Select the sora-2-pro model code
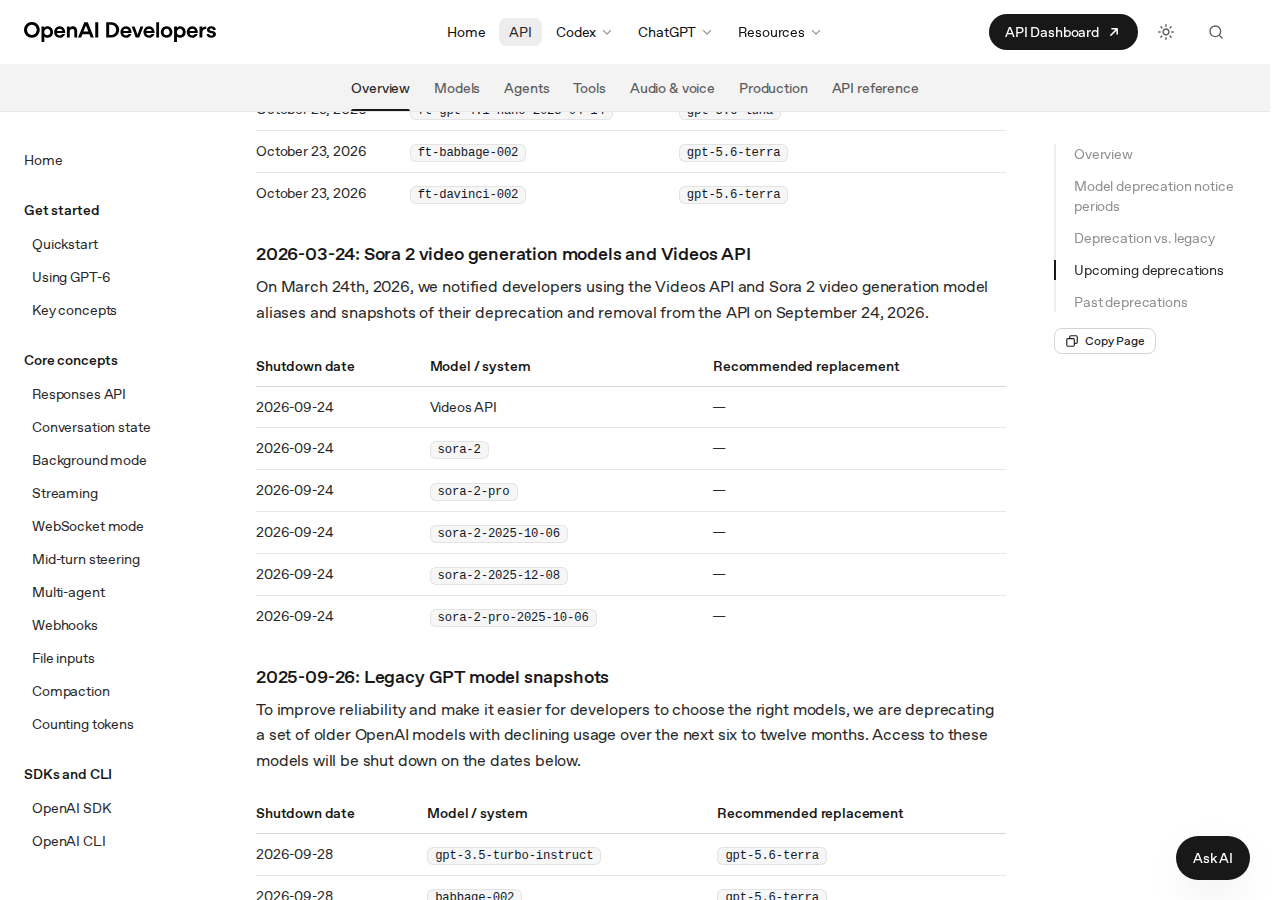 click(474, 492)
